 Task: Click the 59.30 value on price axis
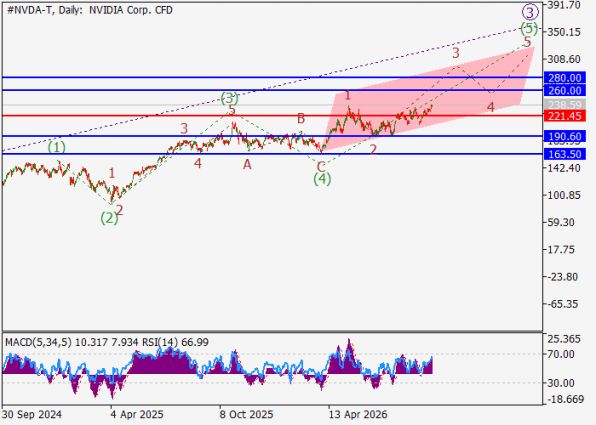(561, 222)
